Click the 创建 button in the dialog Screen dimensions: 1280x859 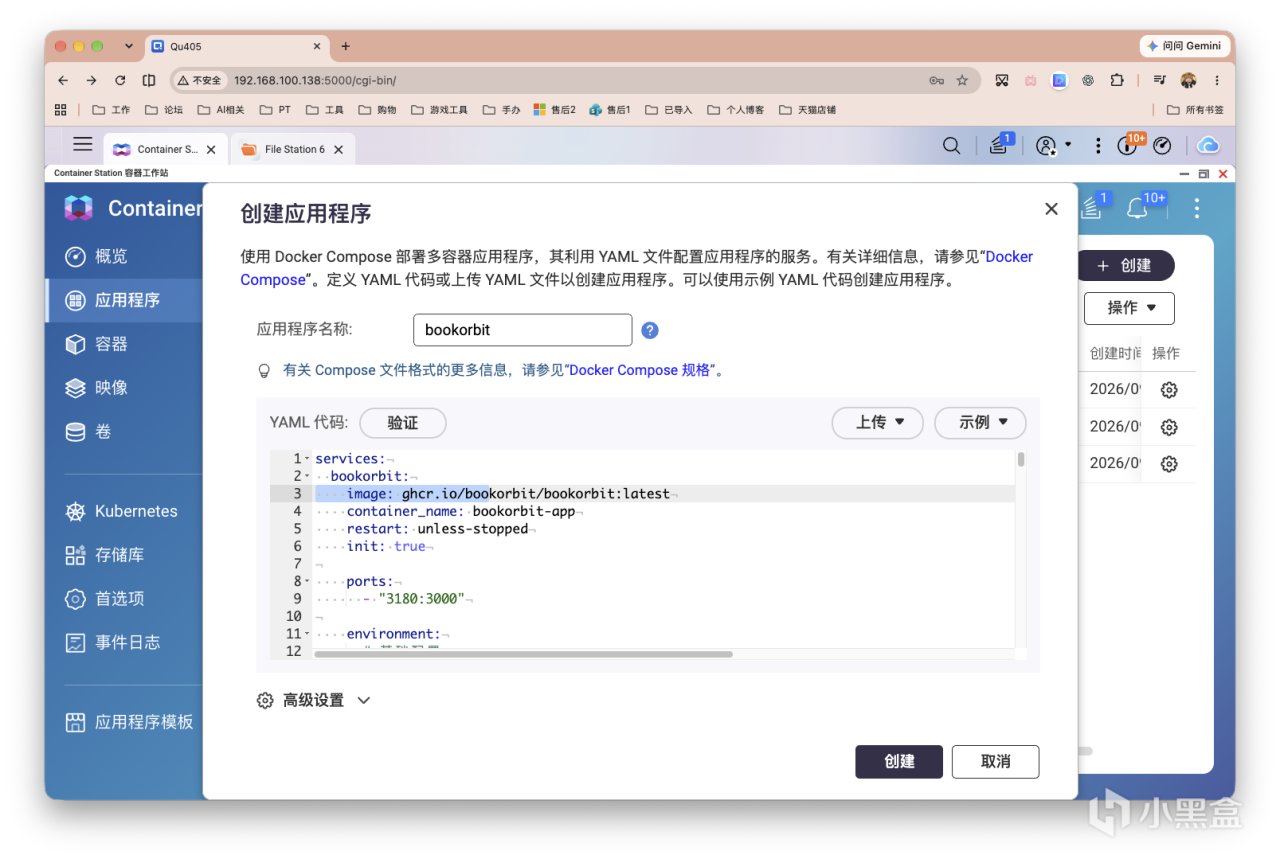[x=899, y=762]
